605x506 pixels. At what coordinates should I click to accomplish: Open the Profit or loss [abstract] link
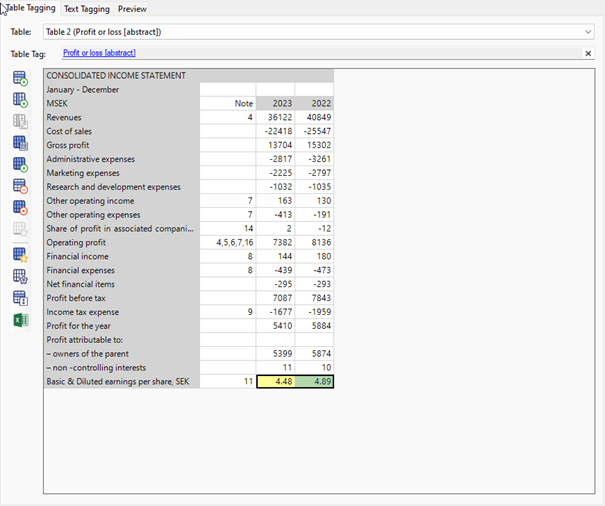click(99, 53)
